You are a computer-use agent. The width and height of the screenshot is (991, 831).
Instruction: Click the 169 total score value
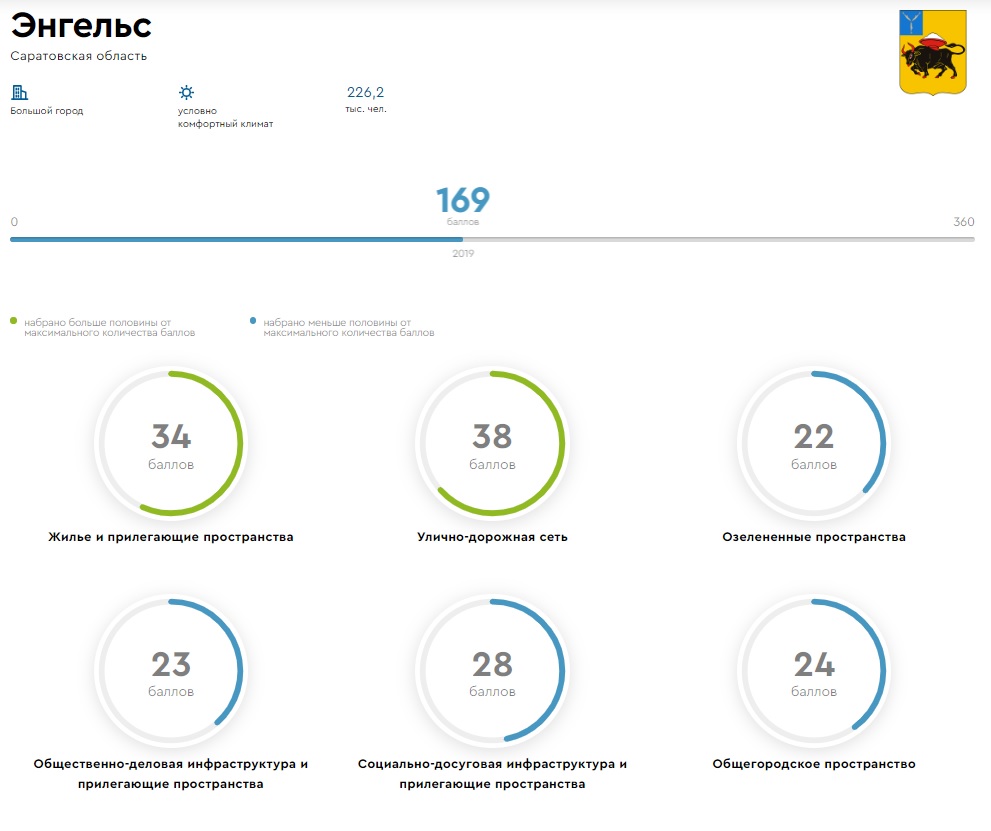tap(463, 201)
